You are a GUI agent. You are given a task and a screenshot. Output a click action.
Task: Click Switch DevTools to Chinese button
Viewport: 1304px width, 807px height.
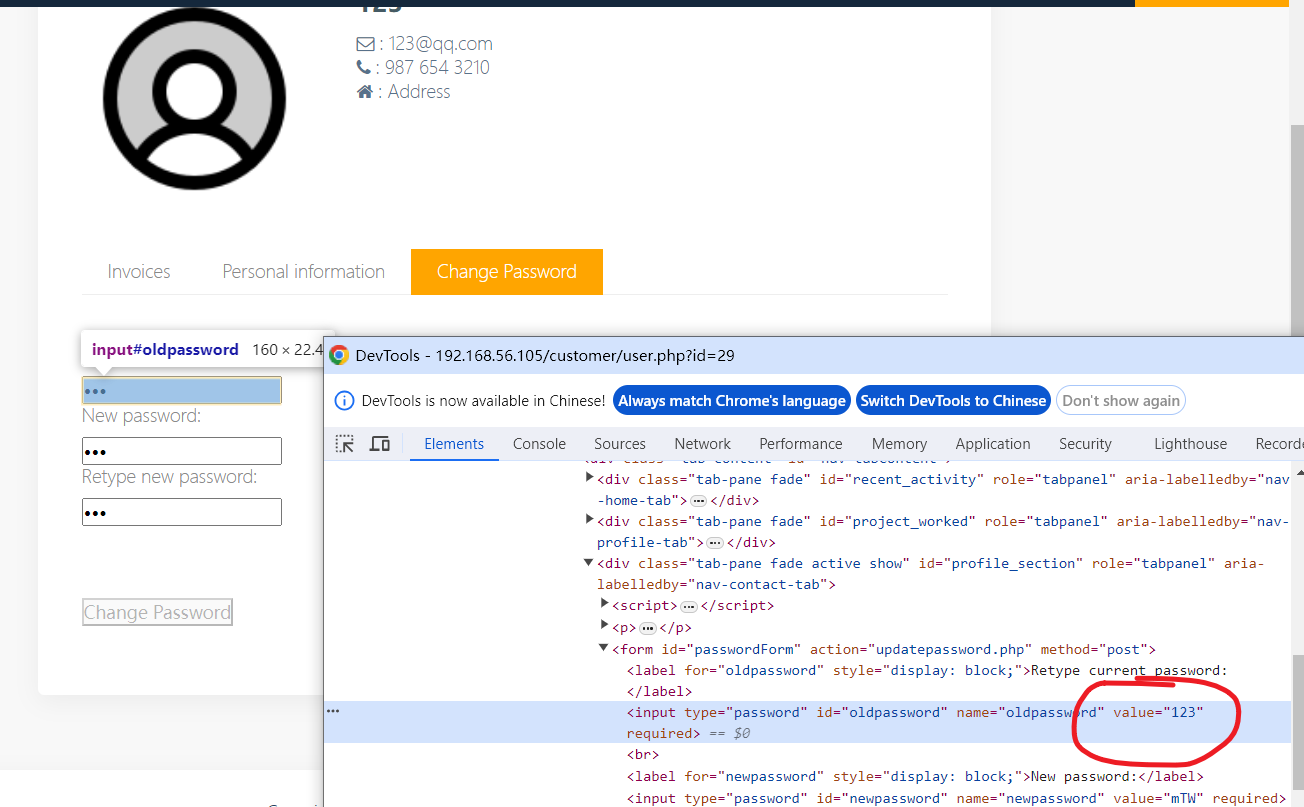coord(954,401)
